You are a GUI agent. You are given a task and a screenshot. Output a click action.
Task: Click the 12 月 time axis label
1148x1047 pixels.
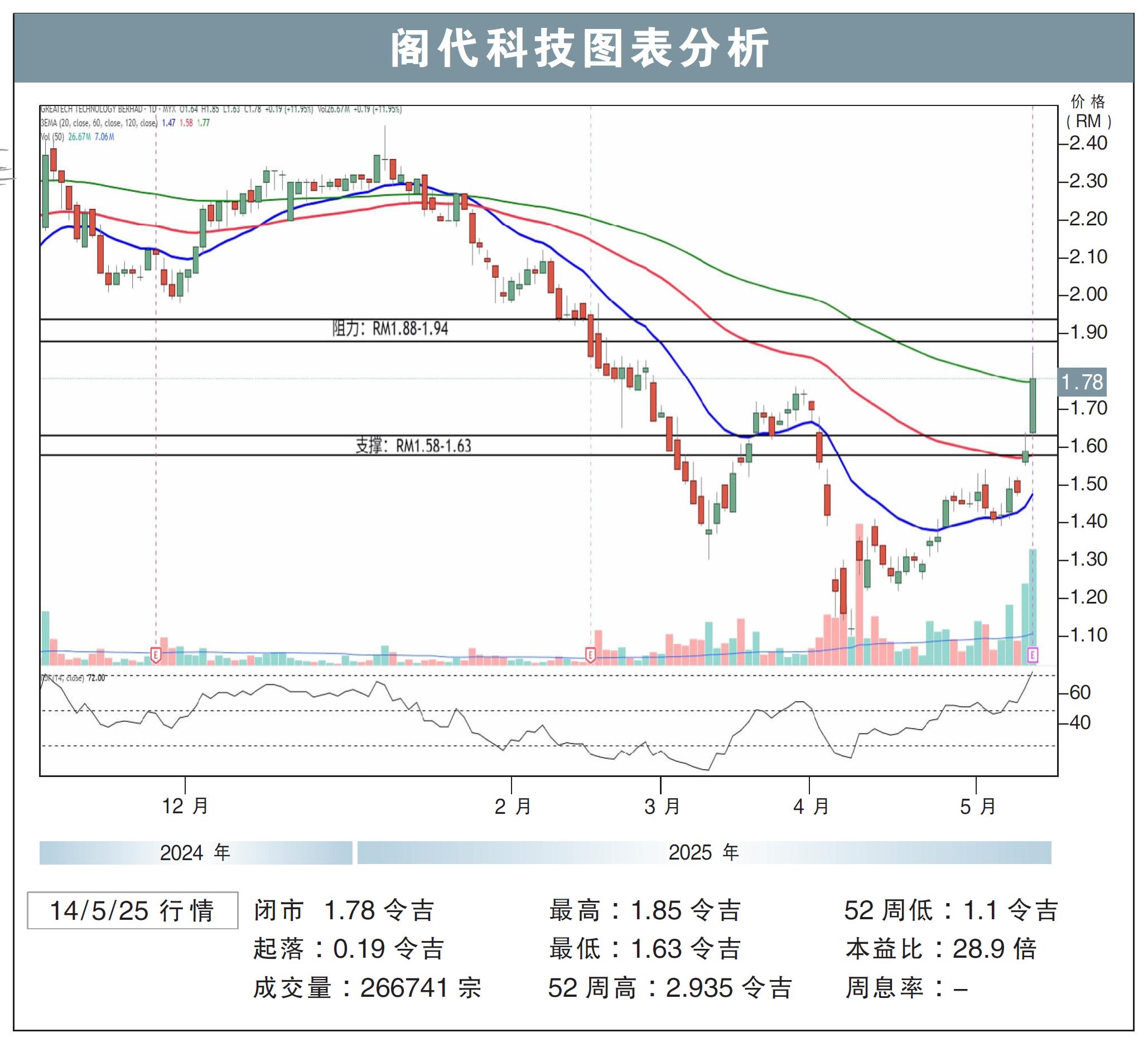point(185,806)
